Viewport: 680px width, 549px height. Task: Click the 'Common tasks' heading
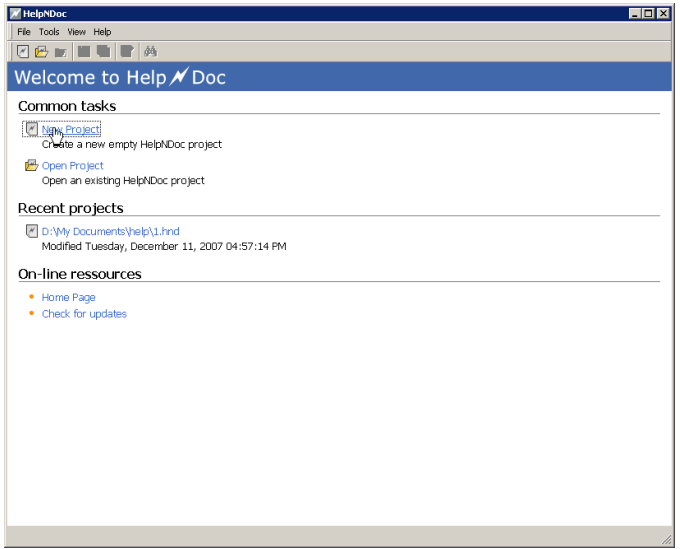coord(67,106)
